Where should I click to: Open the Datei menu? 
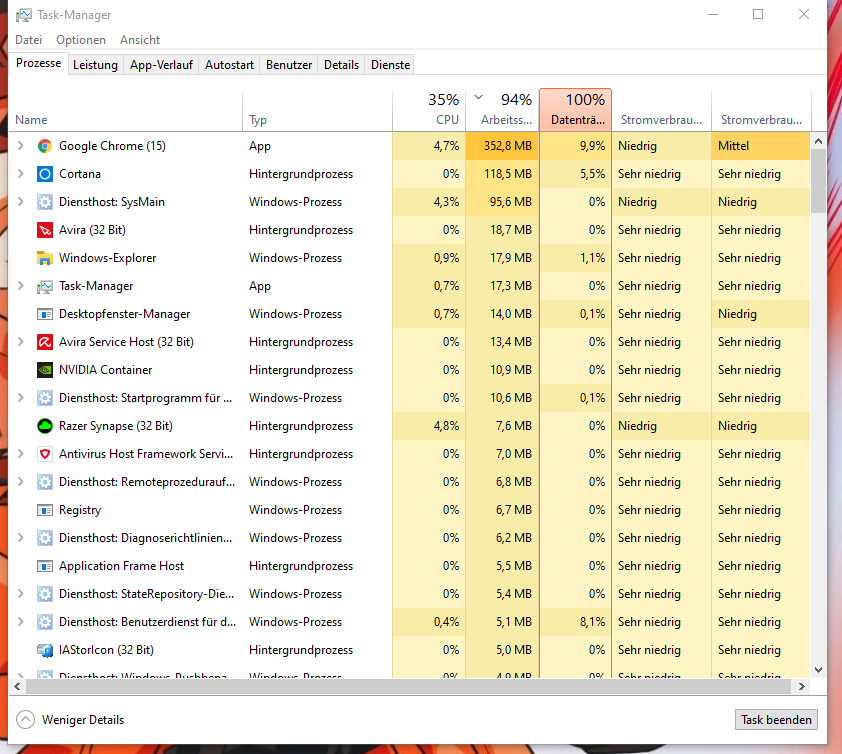coord(28,40)
